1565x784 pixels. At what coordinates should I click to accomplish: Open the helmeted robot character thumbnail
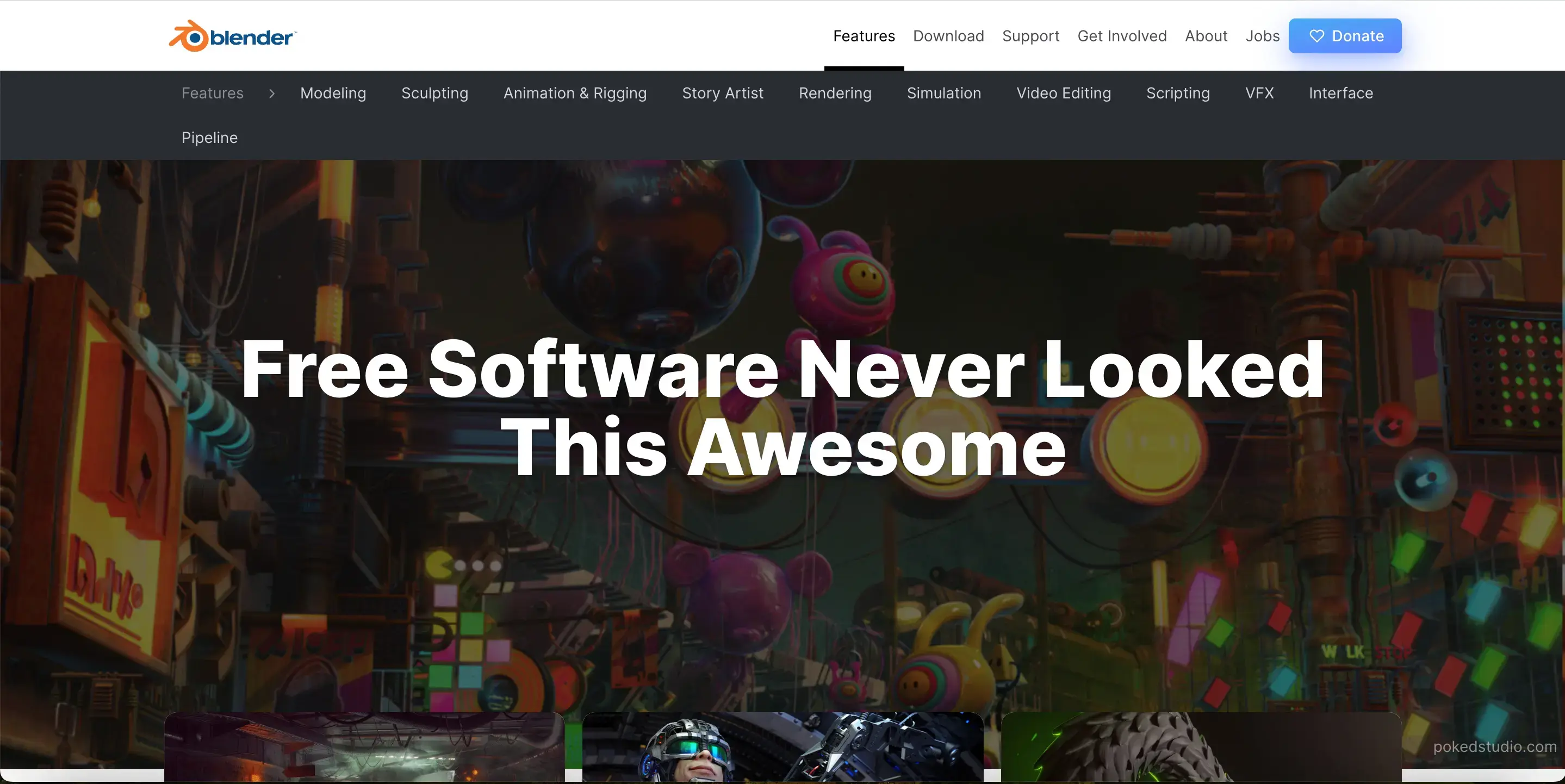(782, 748)
